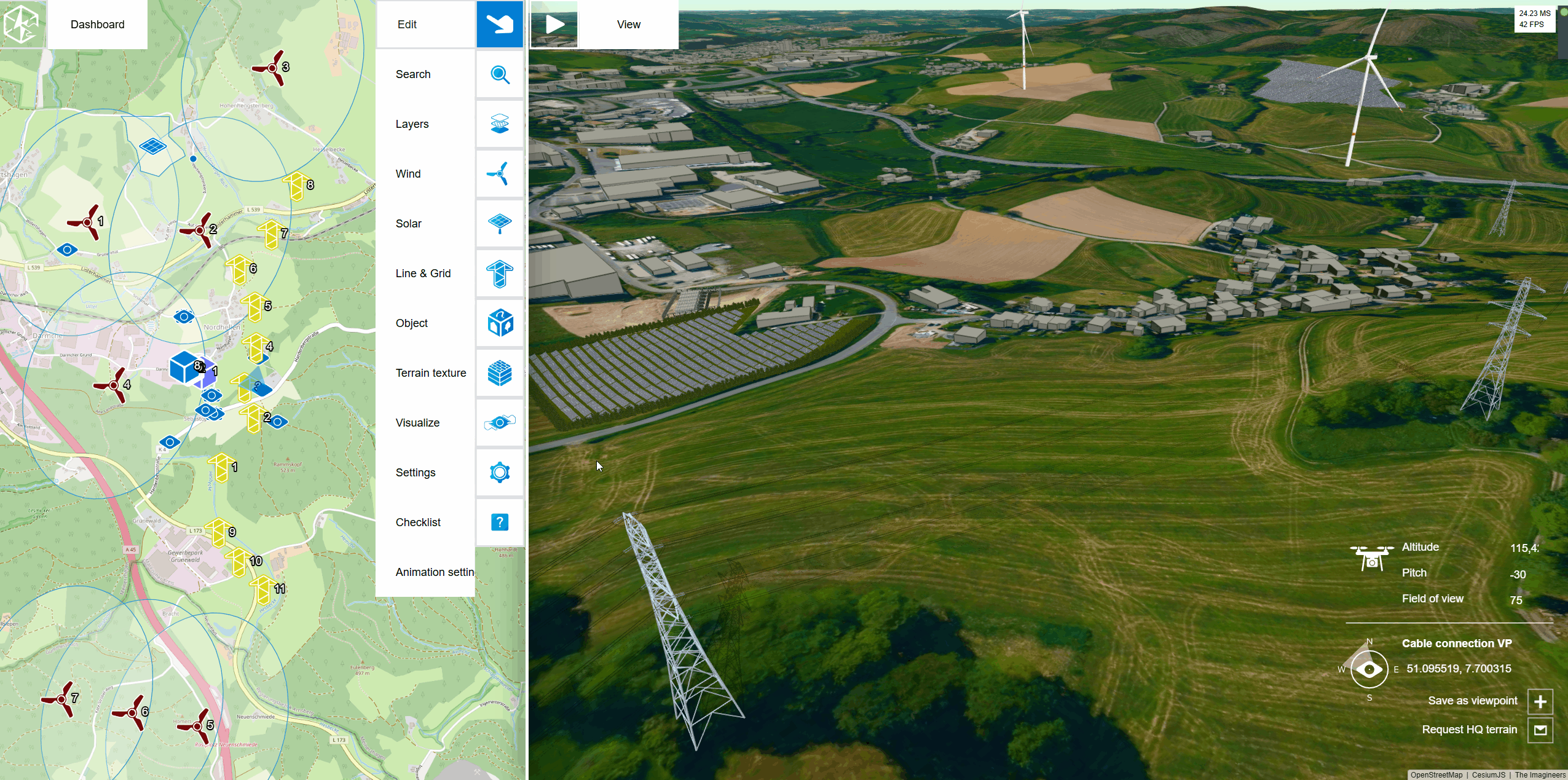Click the Pitch value -30
This screenshot has width=1568, height=780.
[1518, 575]
